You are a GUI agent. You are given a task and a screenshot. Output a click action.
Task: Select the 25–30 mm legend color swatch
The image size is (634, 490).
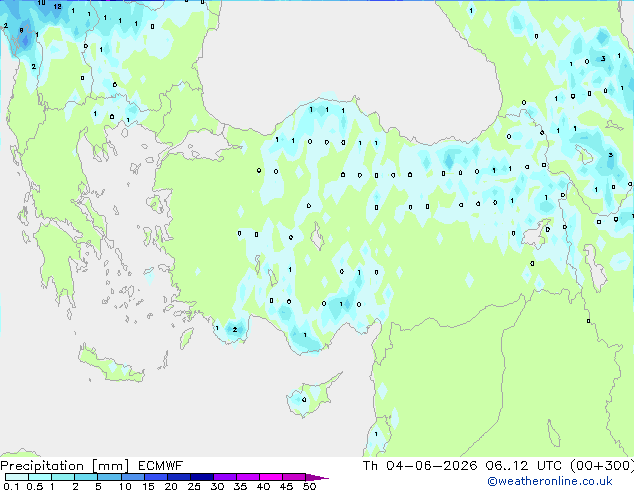202,477
